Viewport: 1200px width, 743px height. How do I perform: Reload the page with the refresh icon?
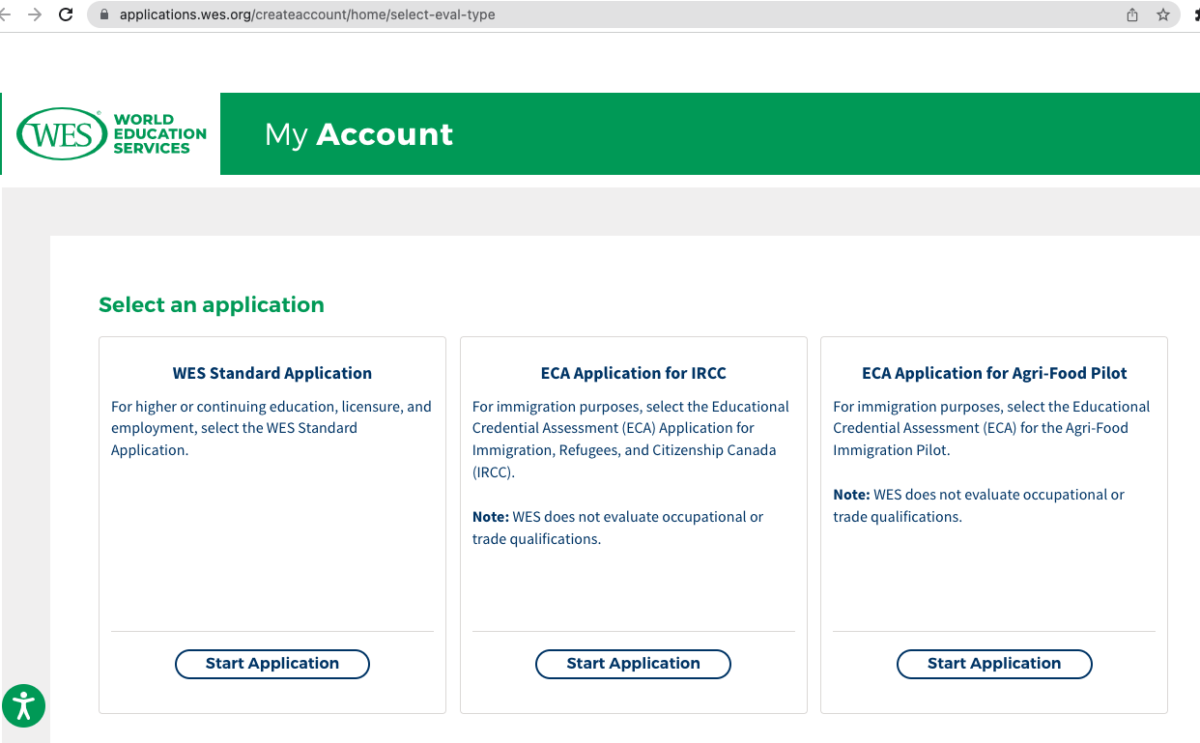[x=66, y=15]
